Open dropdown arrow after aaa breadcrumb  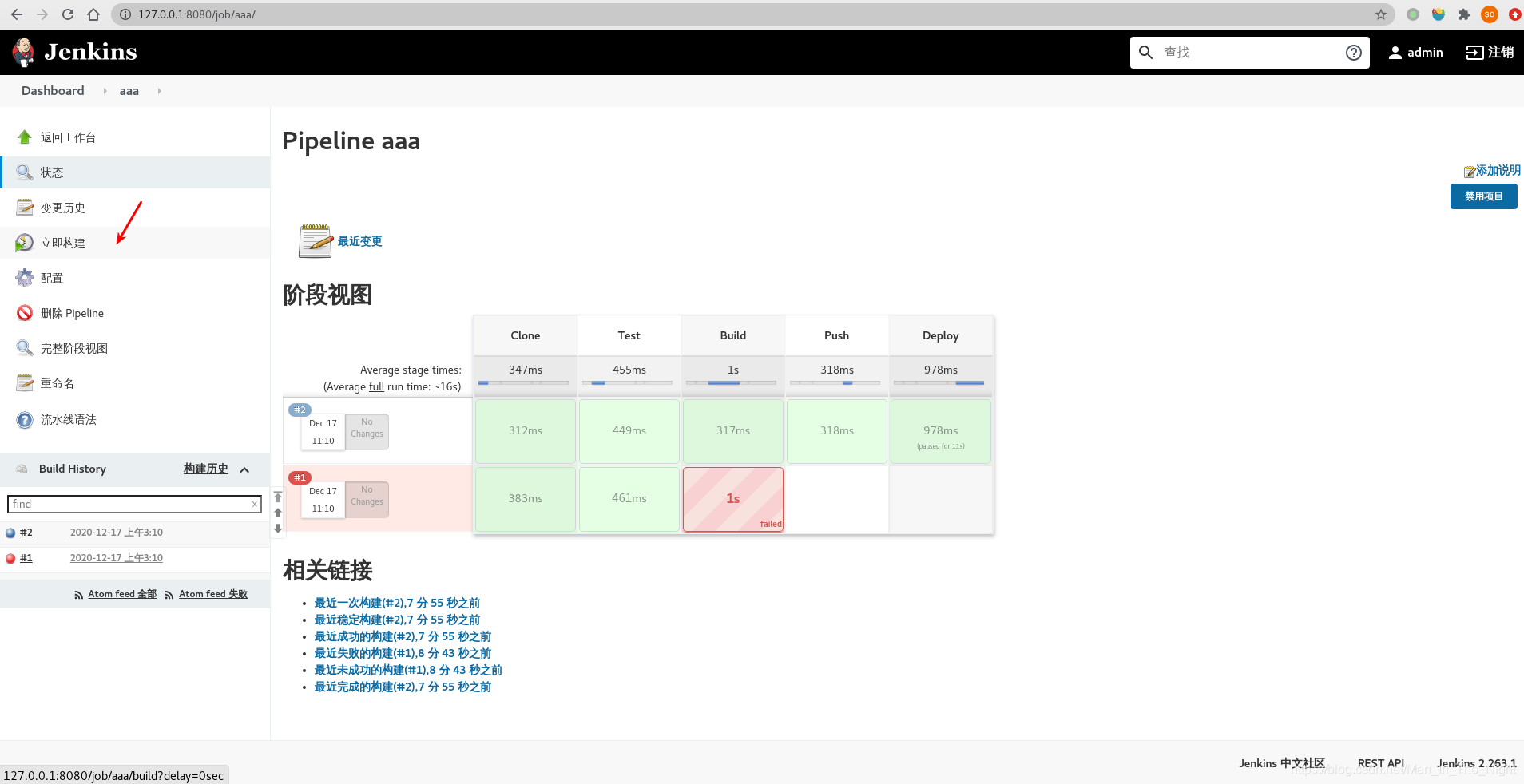coord(159,91)
